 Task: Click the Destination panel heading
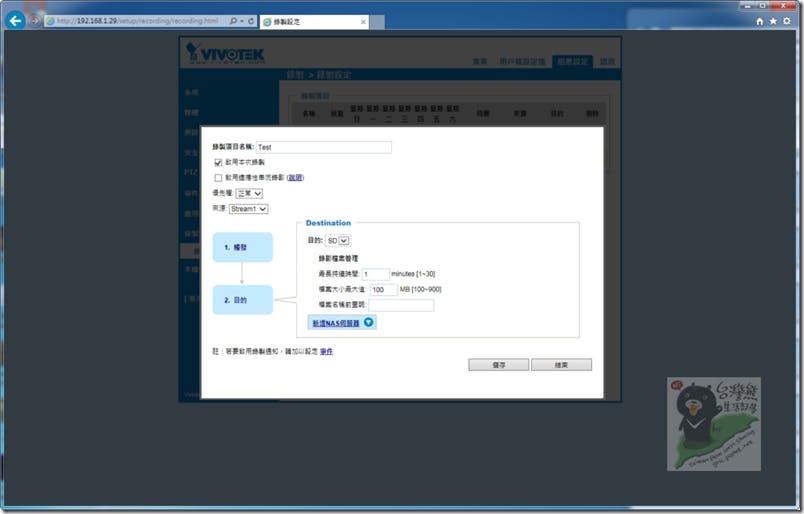tap(328, 223)
